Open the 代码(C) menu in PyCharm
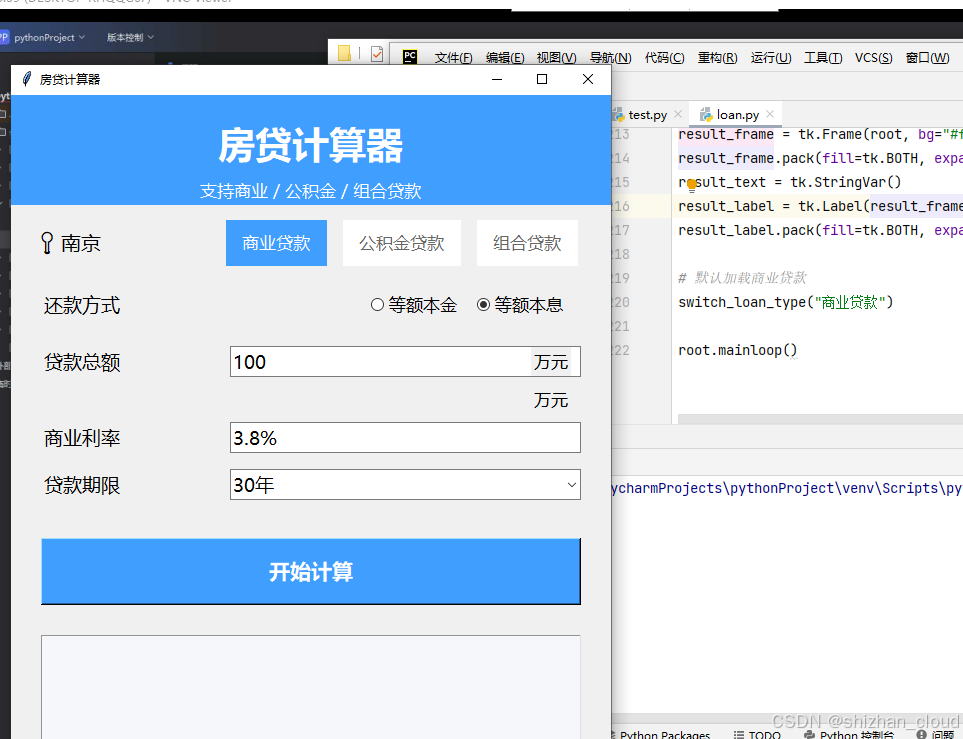This screenshot has width=963, height=739. pyautogui.click(x=665, y=58)
